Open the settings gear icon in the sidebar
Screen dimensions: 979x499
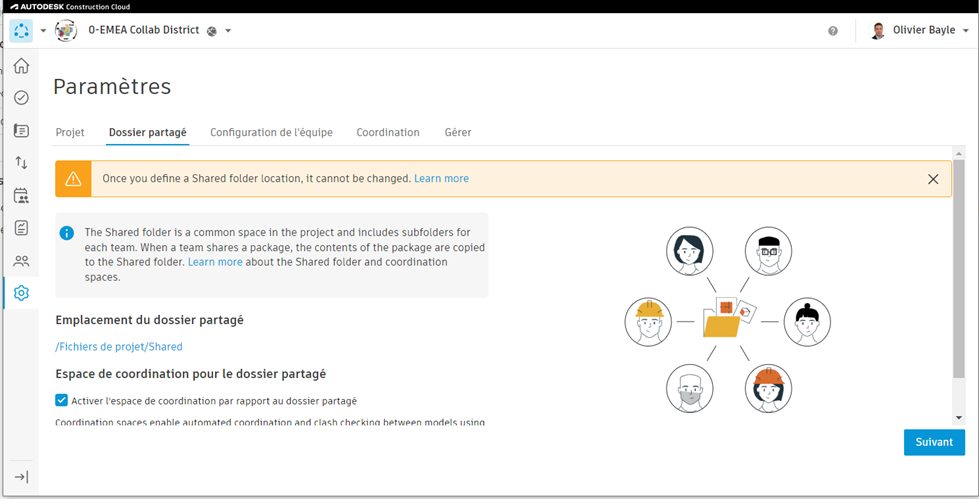click(x=21, y=293)
